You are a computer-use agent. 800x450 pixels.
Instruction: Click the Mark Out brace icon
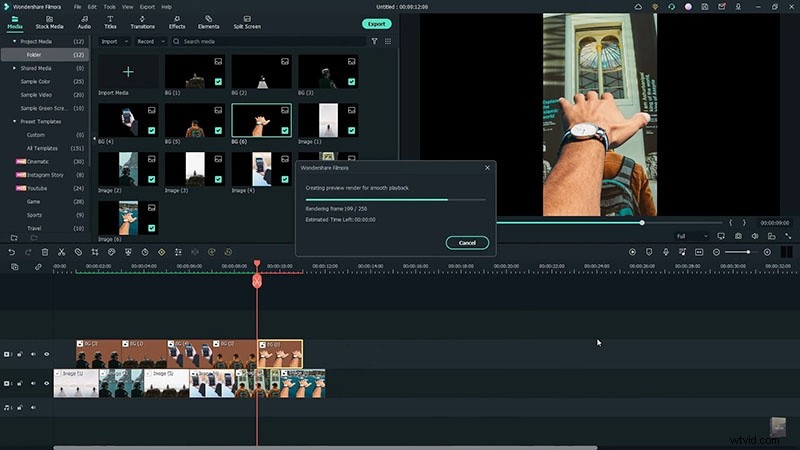744,223
